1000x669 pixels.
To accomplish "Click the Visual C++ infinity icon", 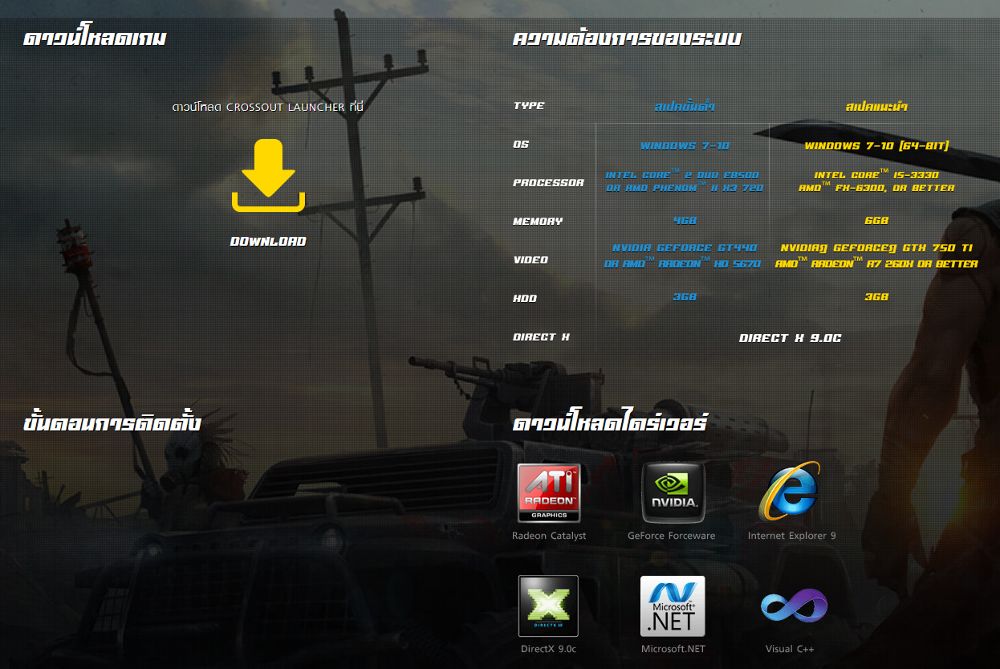I will click(x=793, y=606).
